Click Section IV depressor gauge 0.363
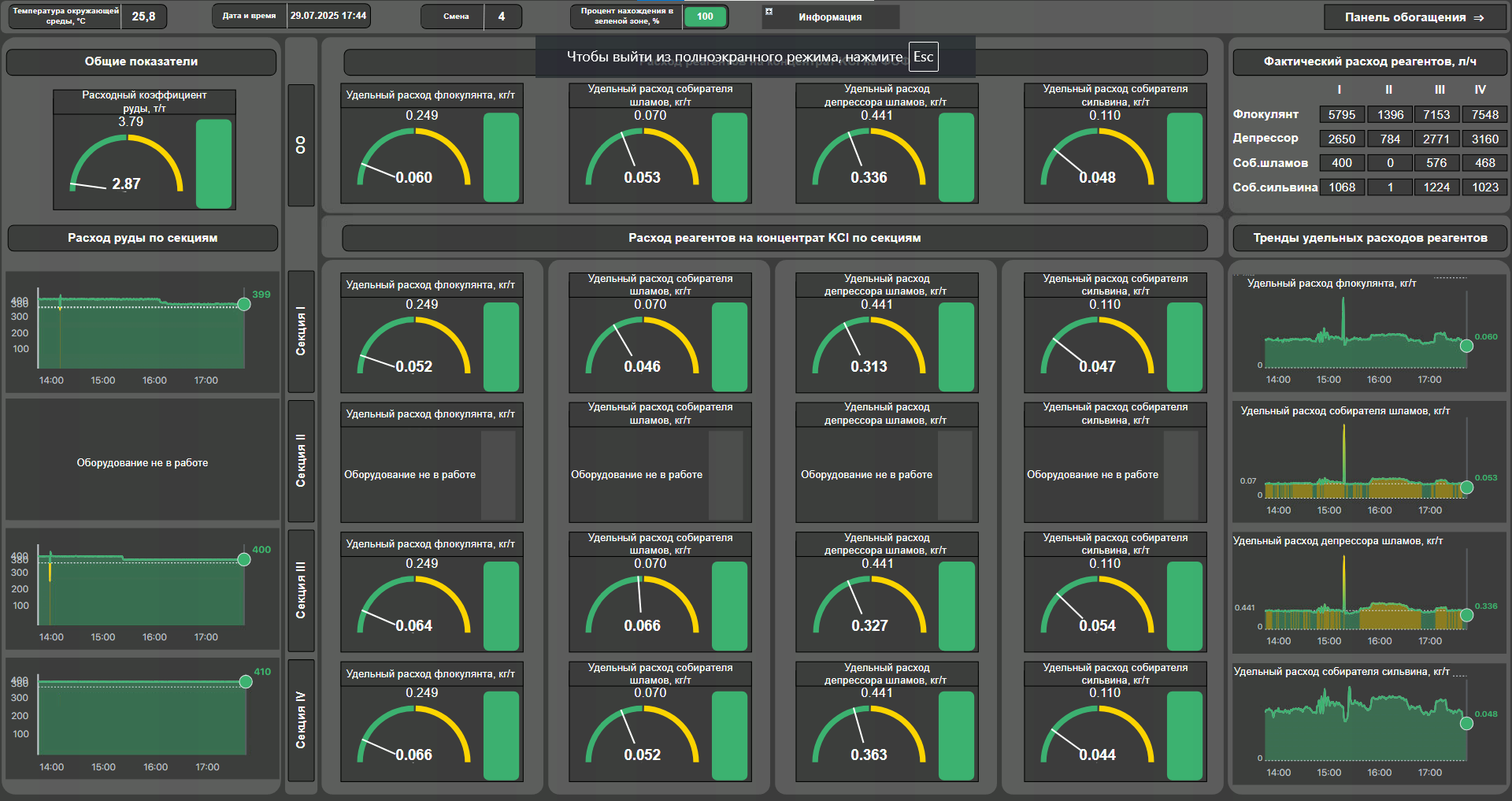The height and width of the screenshot is (801, 1512). pos(868,735)
